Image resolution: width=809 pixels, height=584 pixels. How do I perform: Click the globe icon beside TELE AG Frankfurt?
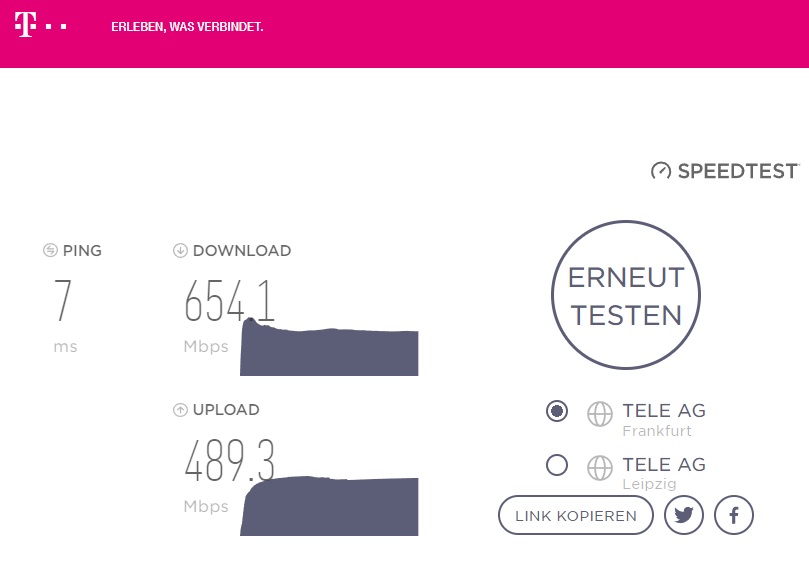click(600, 414)
